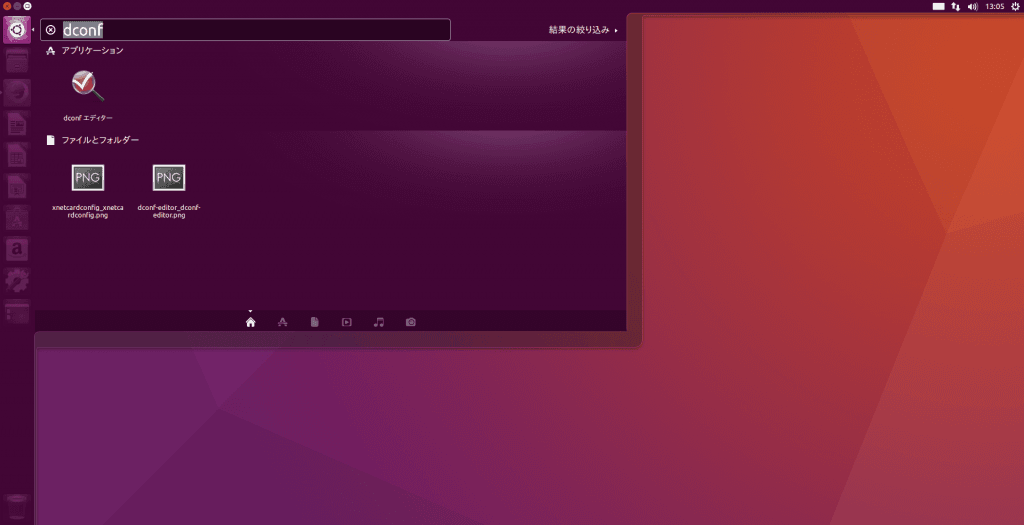Open System Settings from launcher

click(x=17, y=281)
